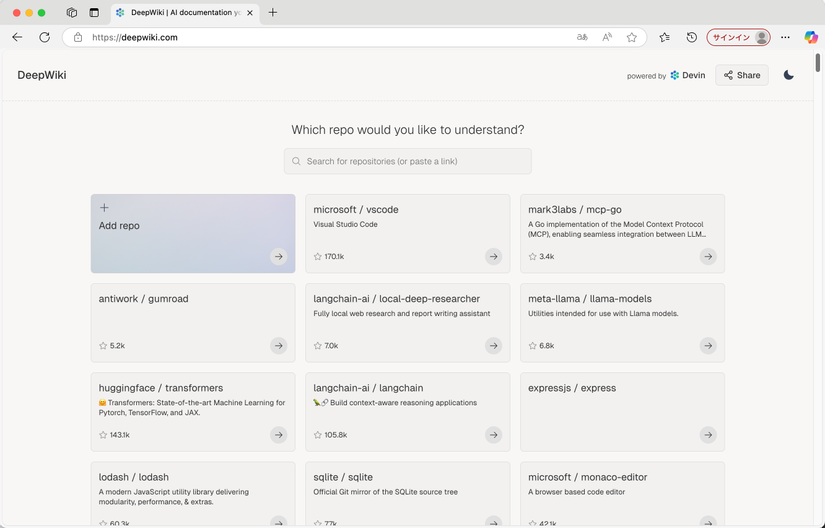
Task: Open mark3labs / mcp-go arrow button
Action: 708,257
